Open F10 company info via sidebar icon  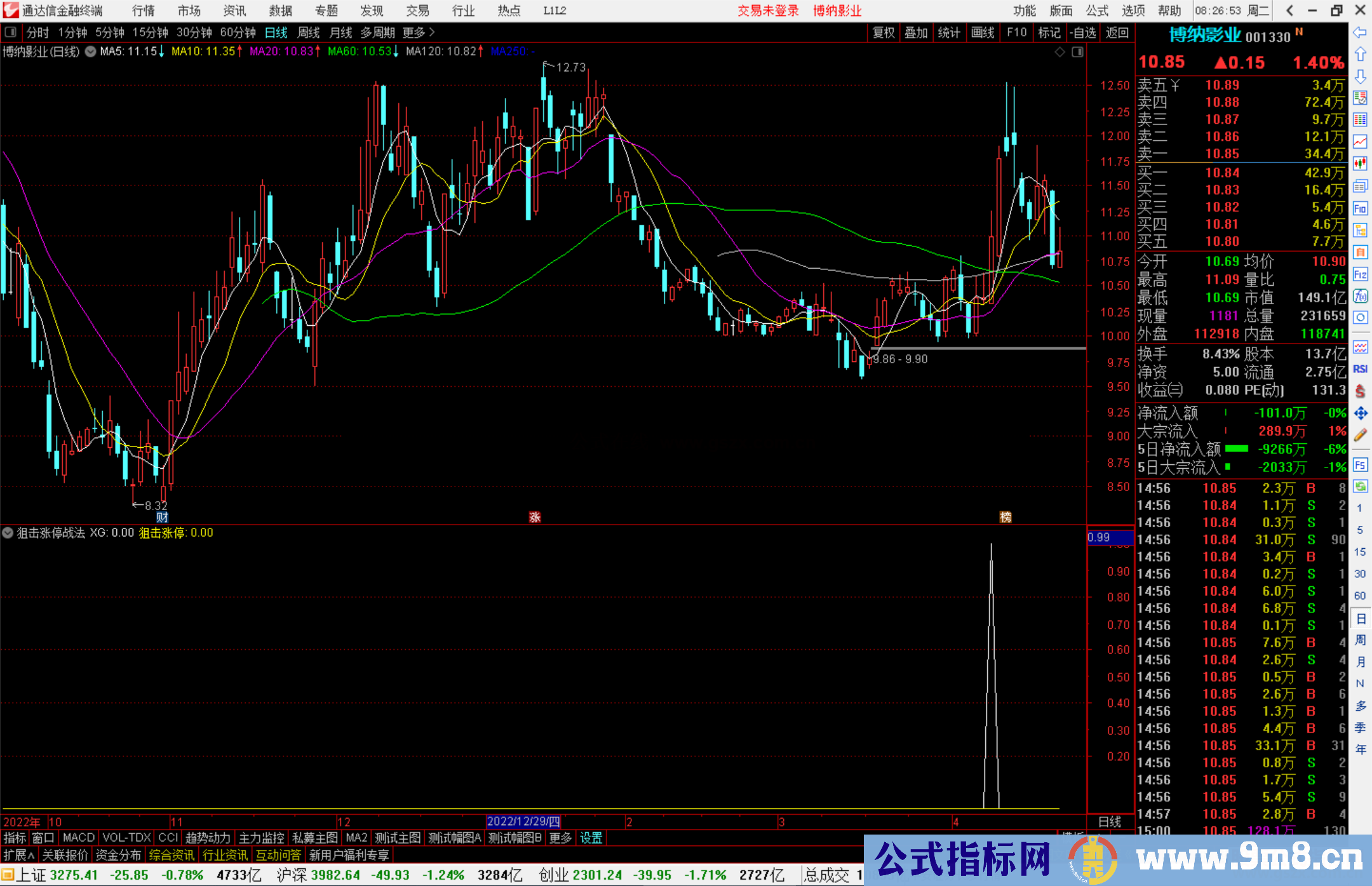point(1361,208)
